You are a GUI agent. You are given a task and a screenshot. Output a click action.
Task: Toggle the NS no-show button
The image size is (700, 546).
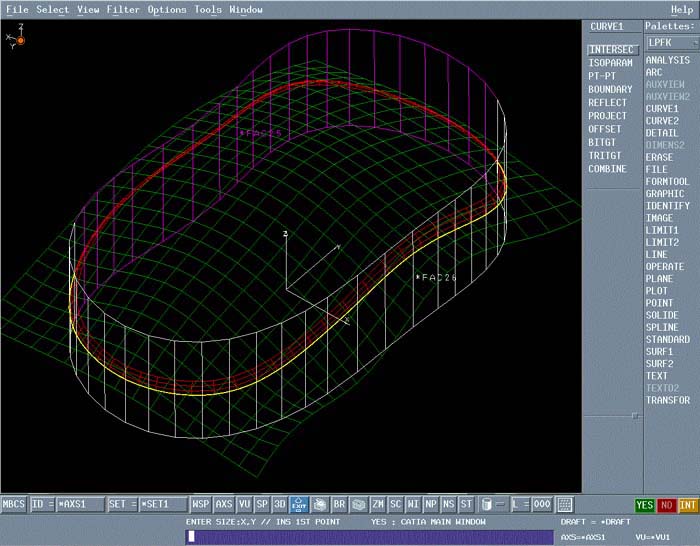(449, 505)
